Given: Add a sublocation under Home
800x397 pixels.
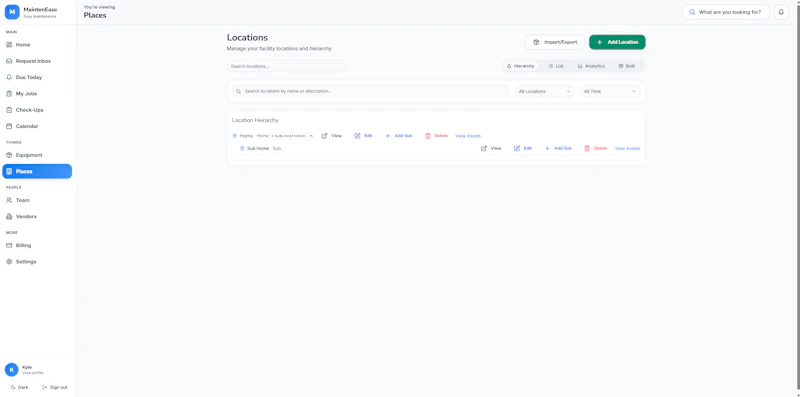Looking at the screenshot, I should [x=398, y=136].
